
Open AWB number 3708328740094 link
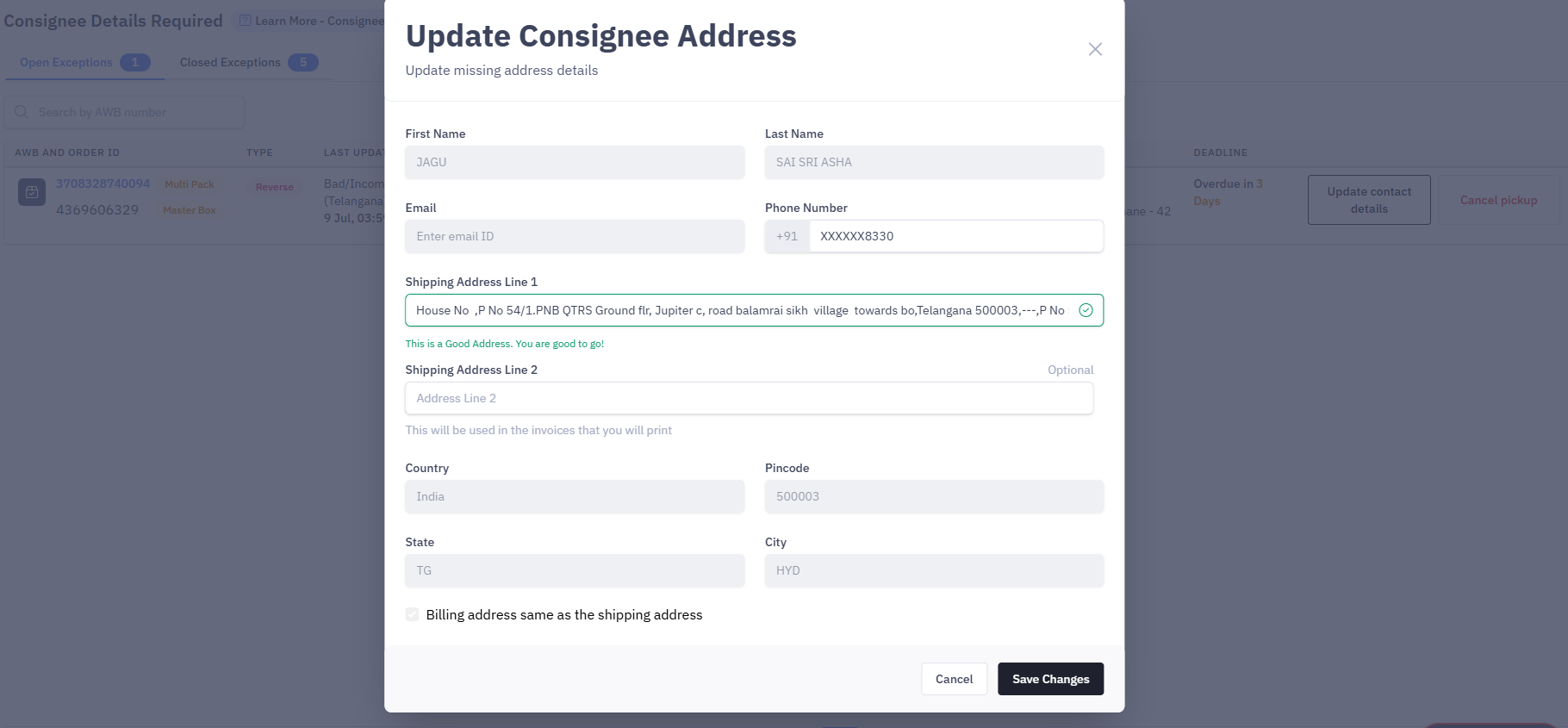point(103,184)
